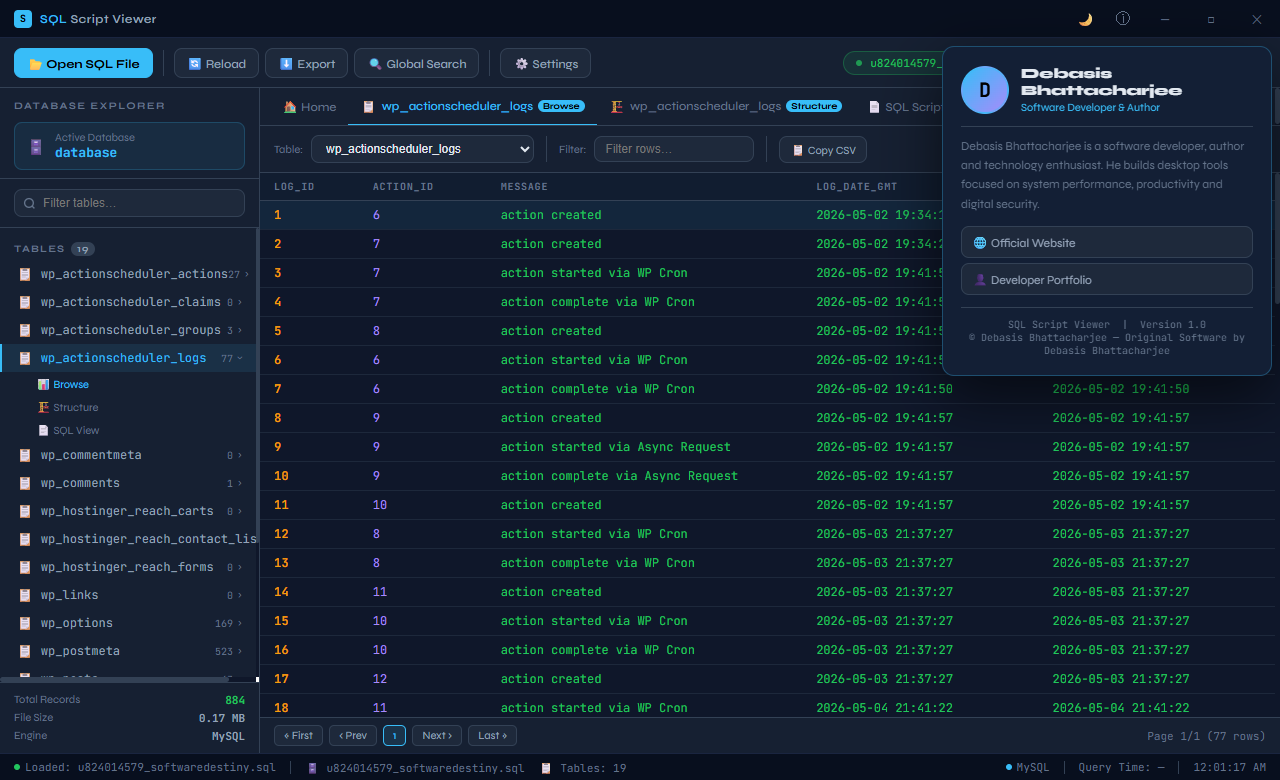Viewport: 1280px width, 780px height.
Task: Click wp_comments table icon
Action: [x=26, y=483]
